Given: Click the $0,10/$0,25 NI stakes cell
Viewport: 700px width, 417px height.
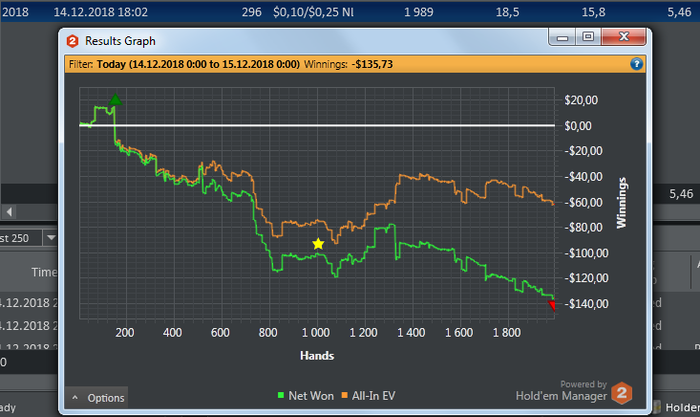Looking at the screenshot, I should tap(313, 12).
